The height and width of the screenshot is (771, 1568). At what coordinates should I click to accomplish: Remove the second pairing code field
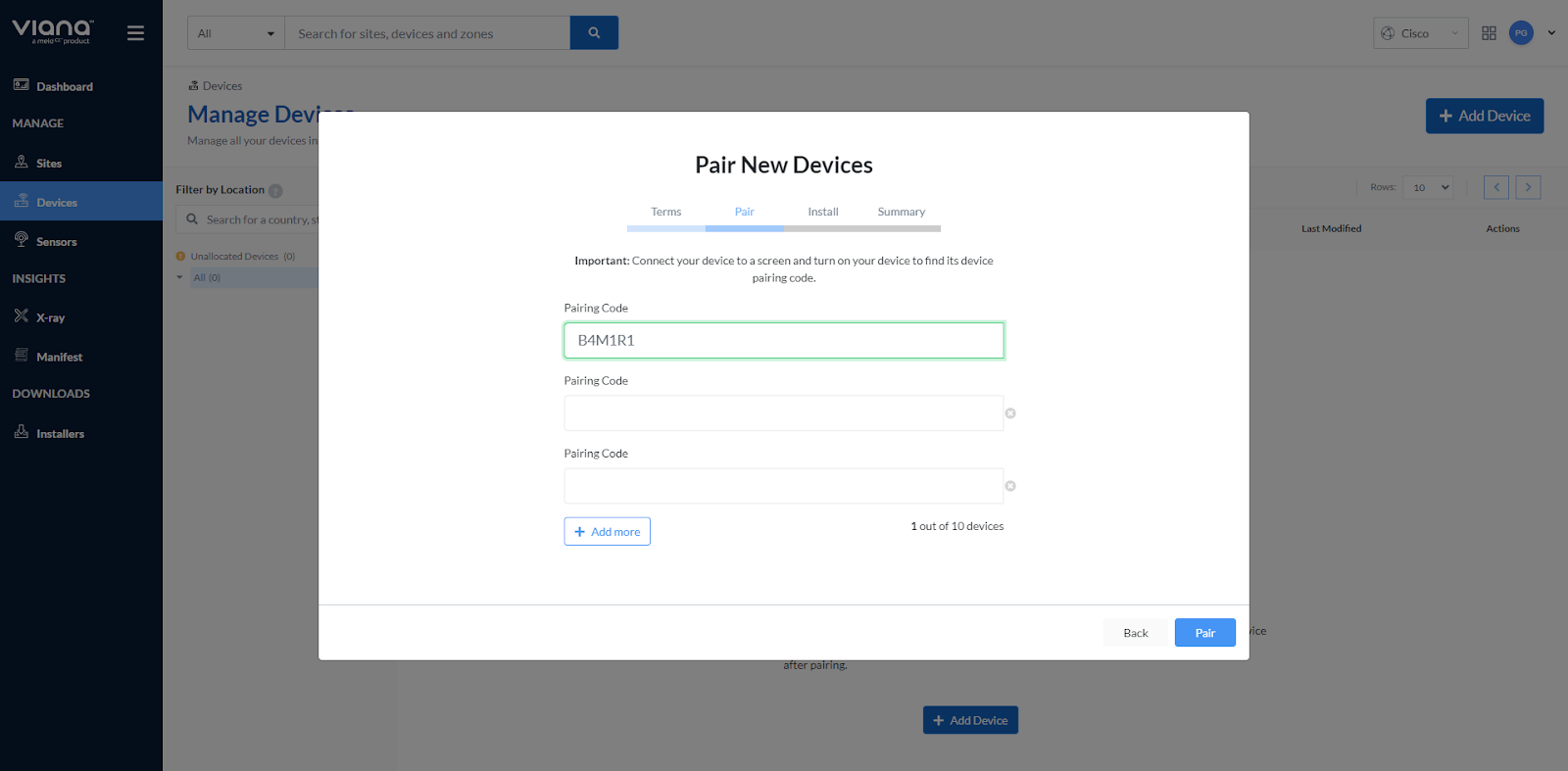point(1010,413)
